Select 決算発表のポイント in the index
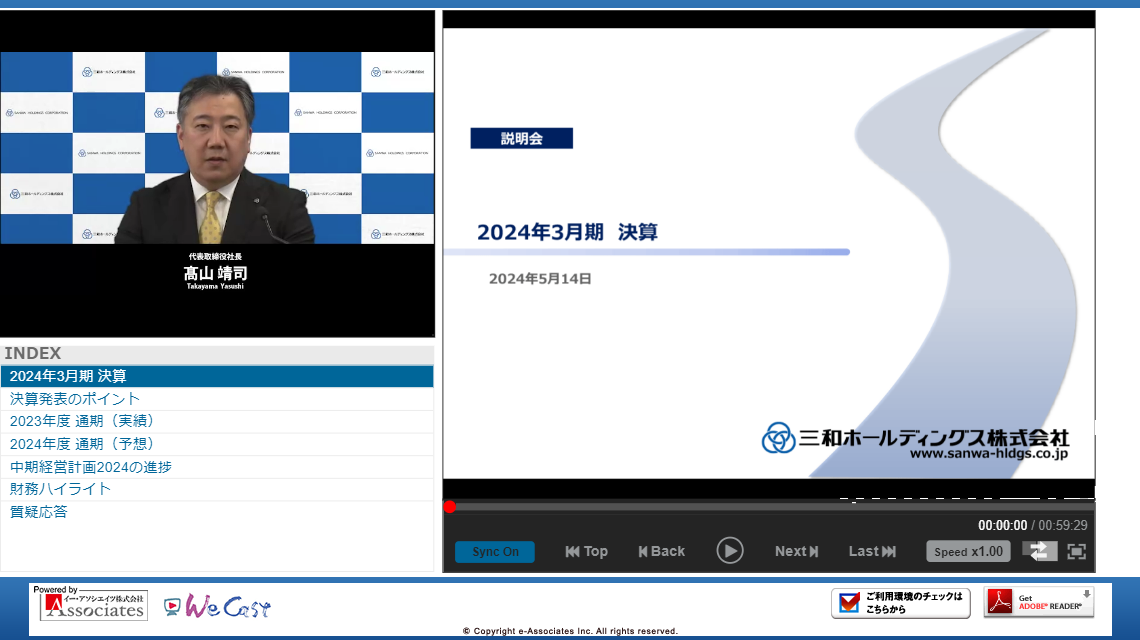Image resolution: width=1140 pixels, height=640 pixels. [75, 399]
